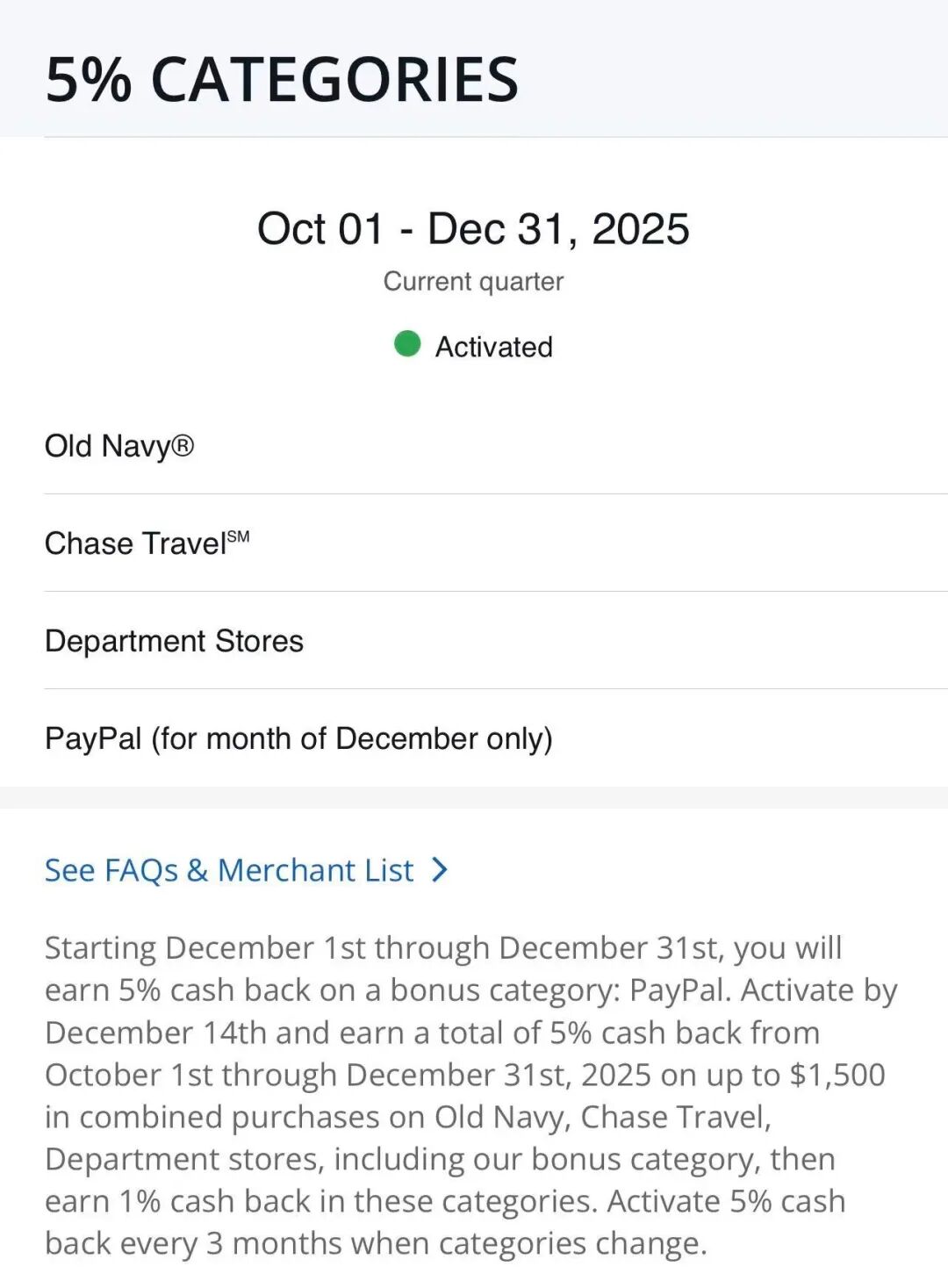Click the gray divider band below PayPal row
Screen dimensions: 948x1288
click(474, 797)
